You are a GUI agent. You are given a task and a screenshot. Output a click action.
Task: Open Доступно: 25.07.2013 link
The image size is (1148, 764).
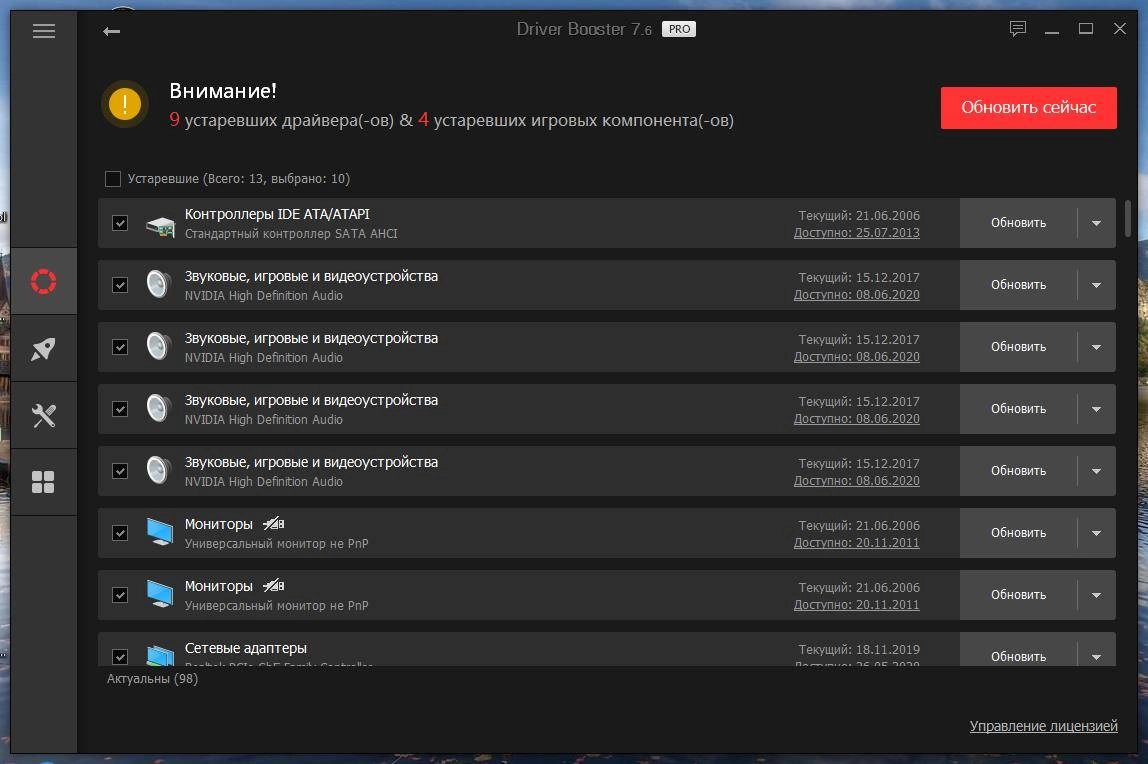(x=857, y=233)
